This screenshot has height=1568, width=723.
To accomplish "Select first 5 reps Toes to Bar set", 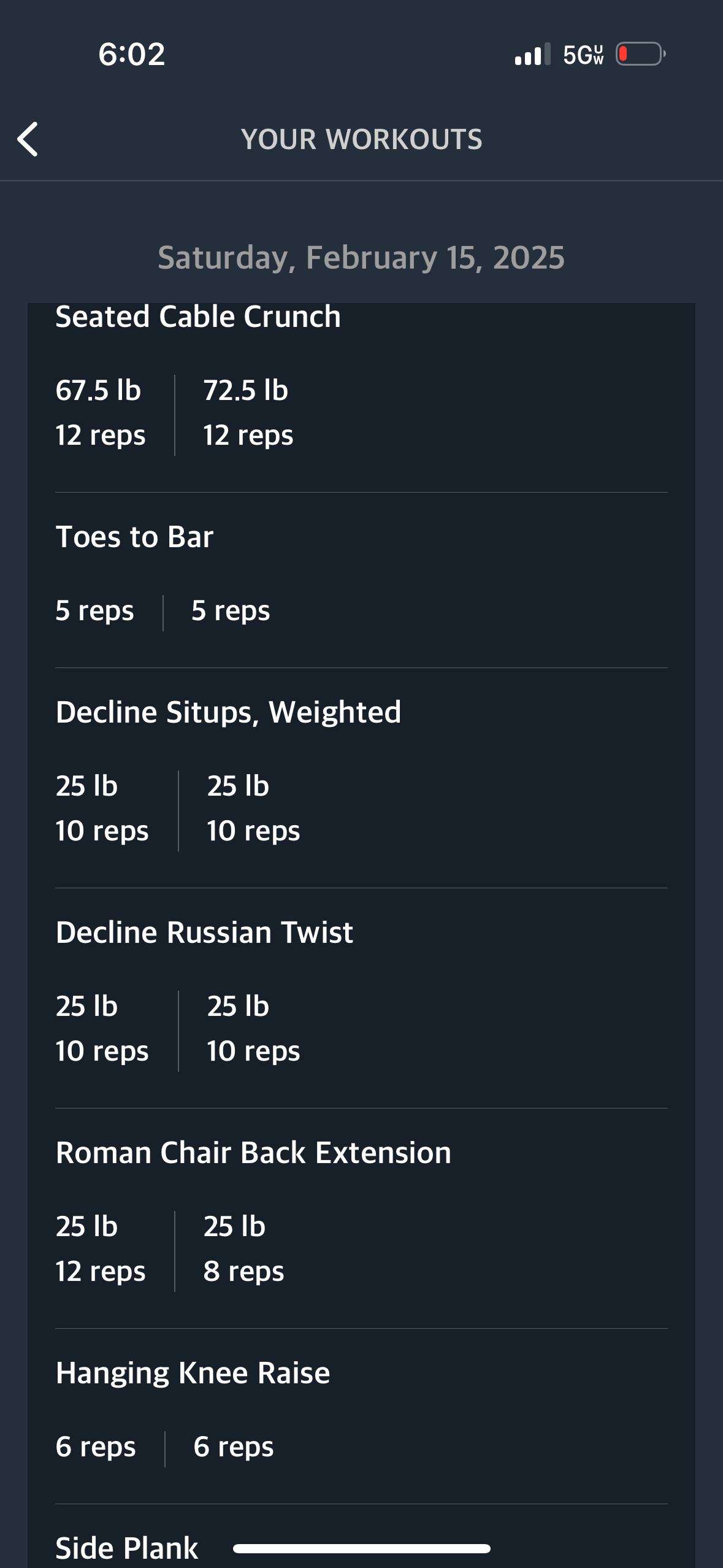I will (94, 611).
